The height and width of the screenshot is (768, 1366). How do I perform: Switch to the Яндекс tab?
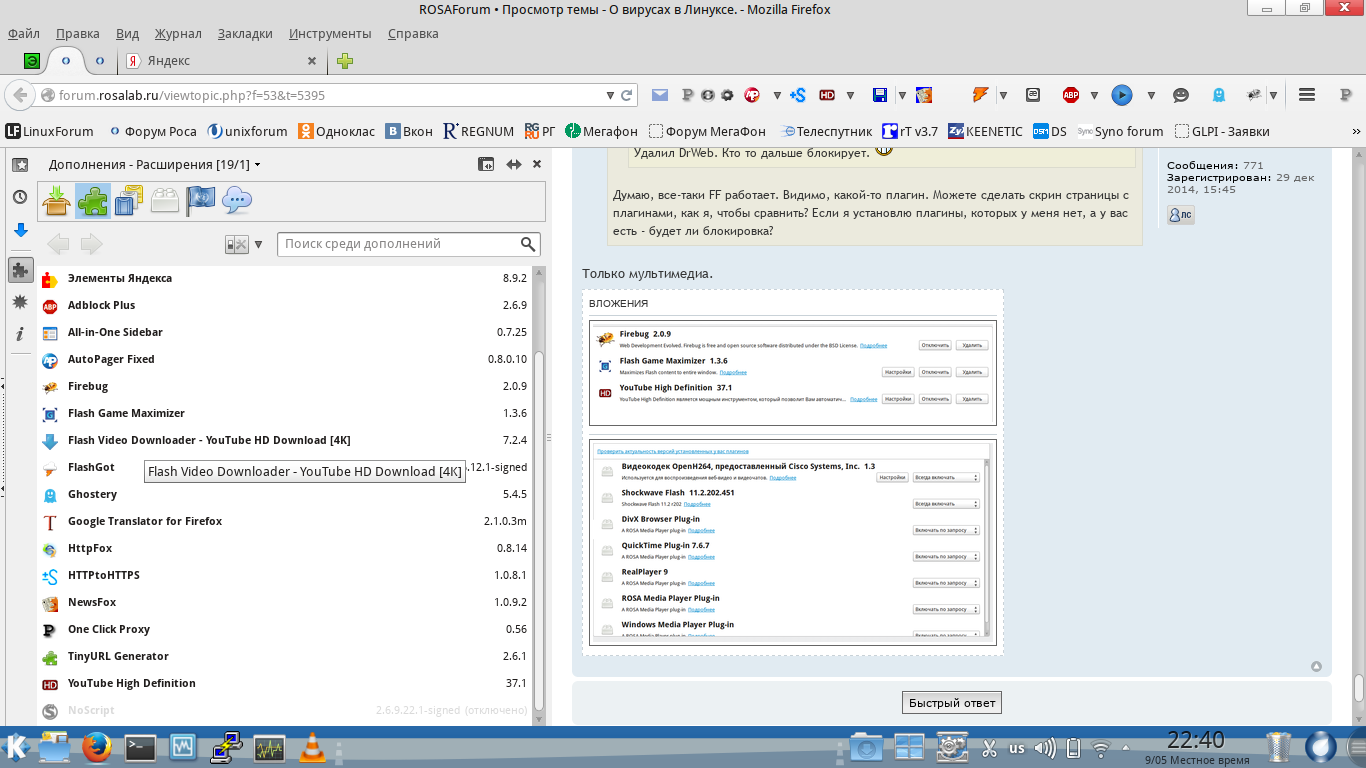click(x=222, y=61)
